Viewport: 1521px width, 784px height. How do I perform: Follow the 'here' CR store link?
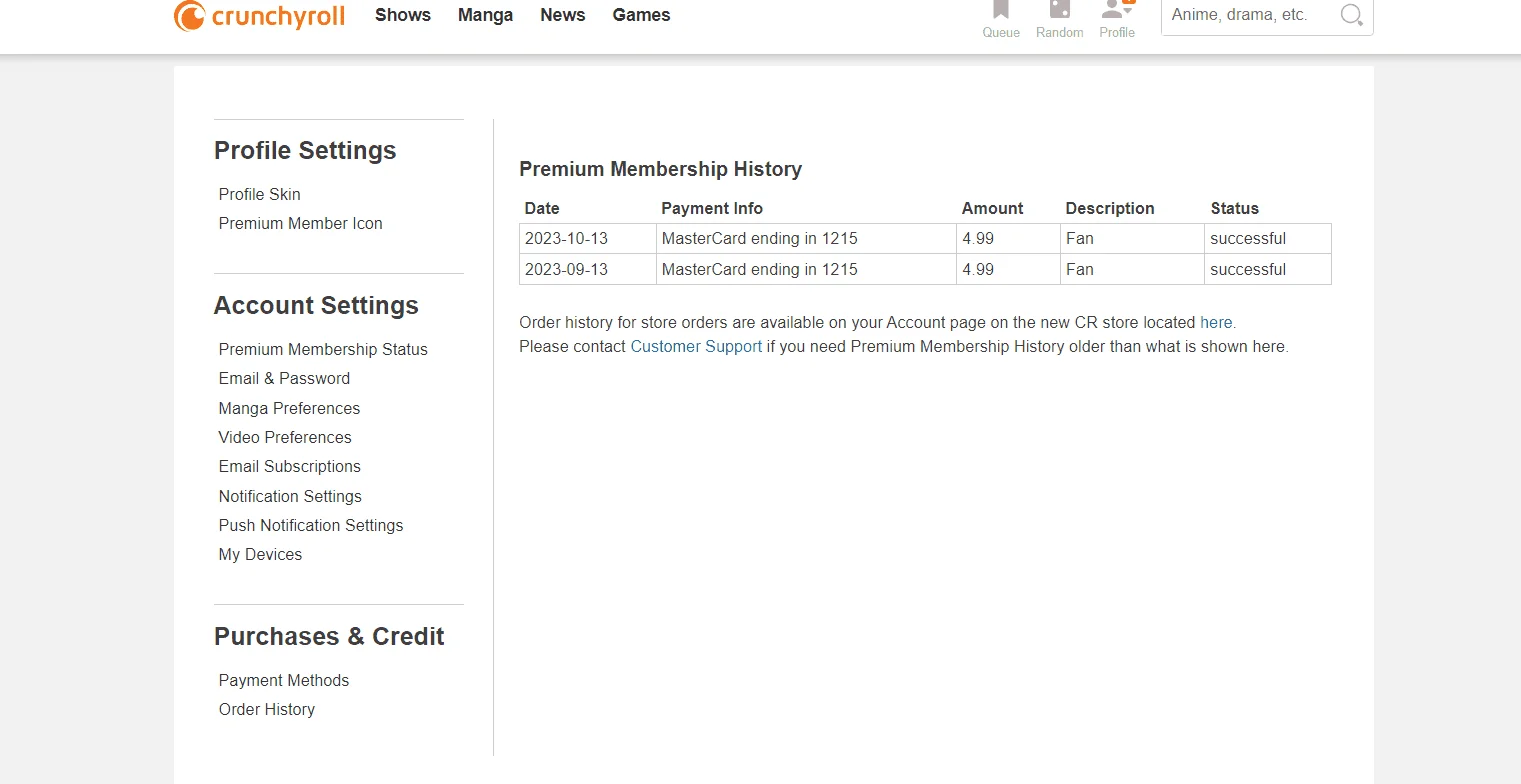[1216, 322]
